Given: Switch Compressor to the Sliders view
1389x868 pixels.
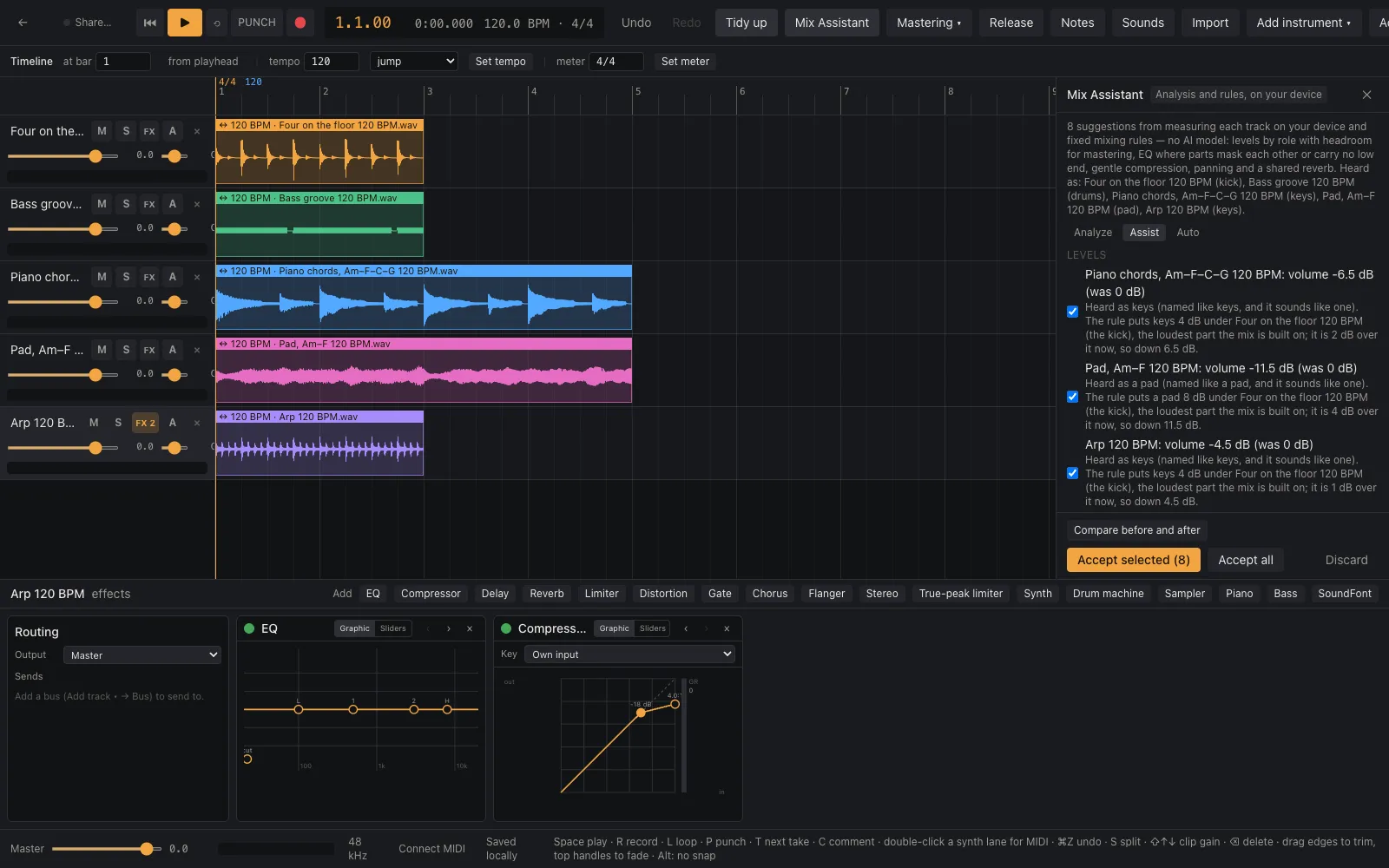Looking at the screenshot, I should [x=653, y=628].
